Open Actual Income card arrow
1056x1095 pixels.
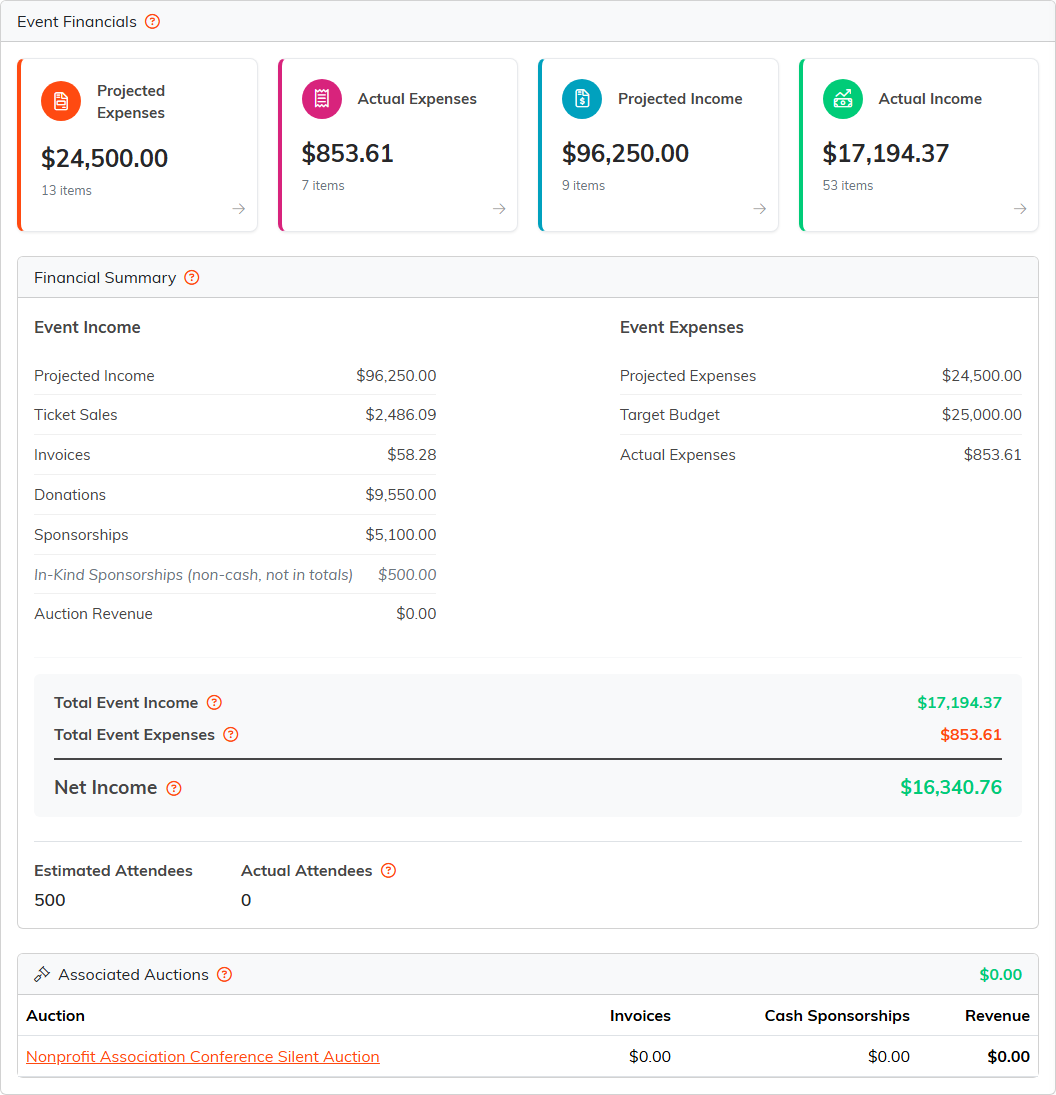1020,209
